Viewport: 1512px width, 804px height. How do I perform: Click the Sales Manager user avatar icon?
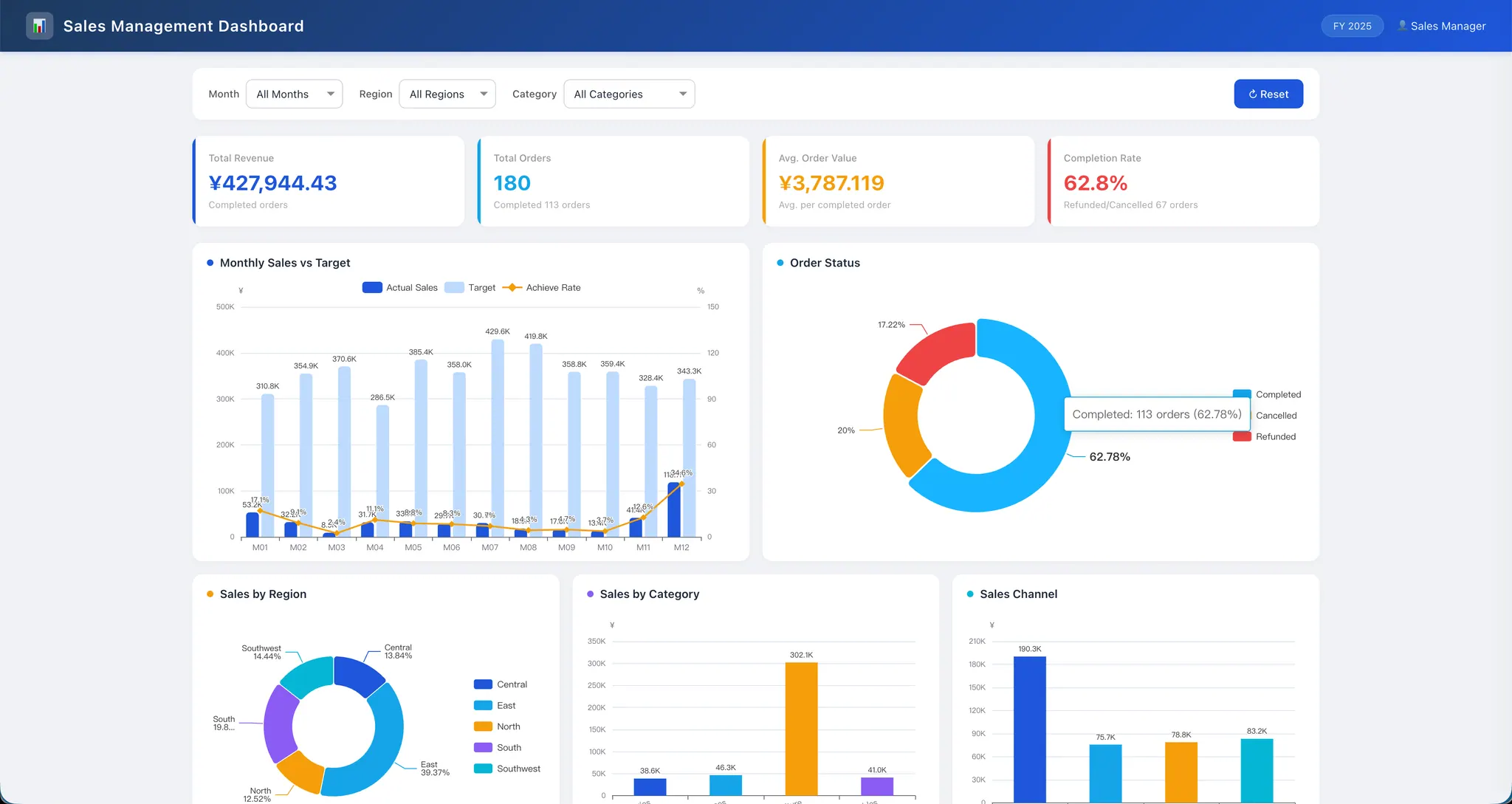click(x=1402, y=26)
